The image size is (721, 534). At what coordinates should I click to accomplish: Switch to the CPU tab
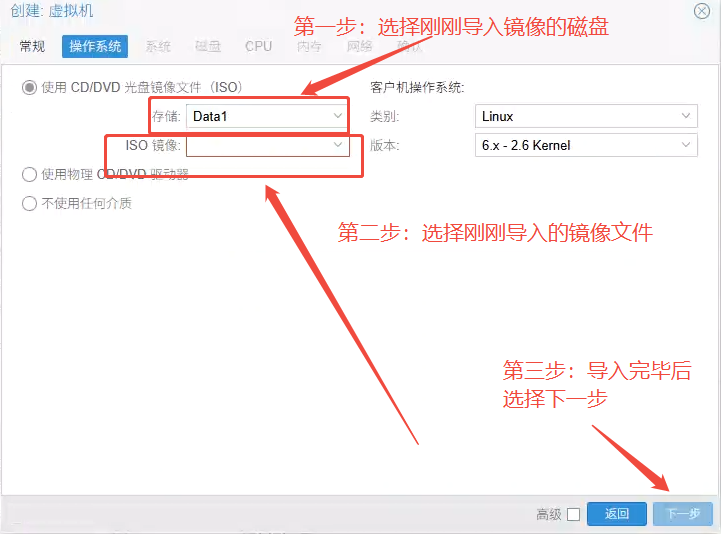(x=258, y=46)
